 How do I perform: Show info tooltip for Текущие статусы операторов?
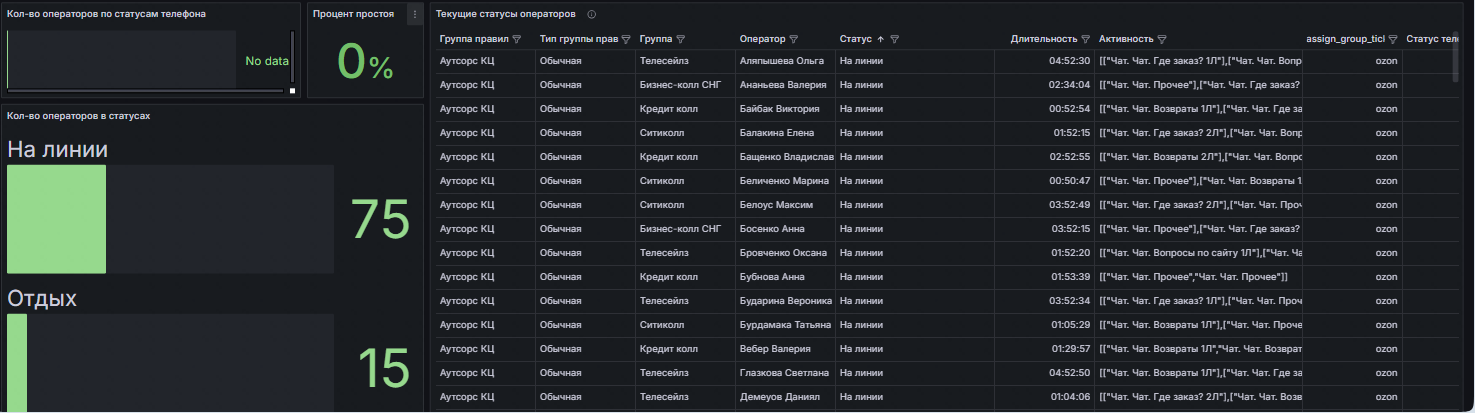[x=592, y=14]
